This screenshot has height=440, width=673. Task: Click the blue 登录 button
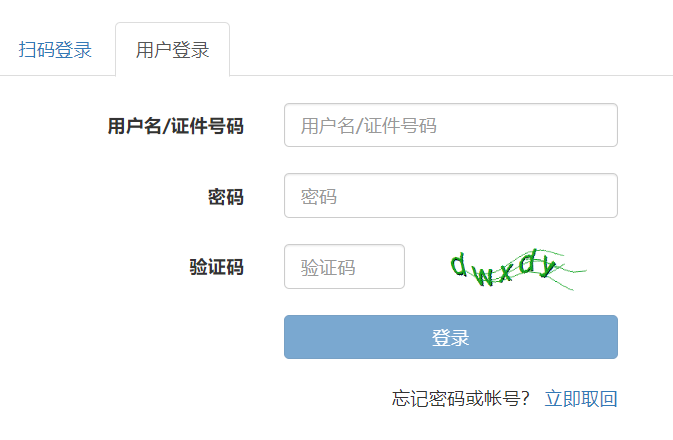451,337
